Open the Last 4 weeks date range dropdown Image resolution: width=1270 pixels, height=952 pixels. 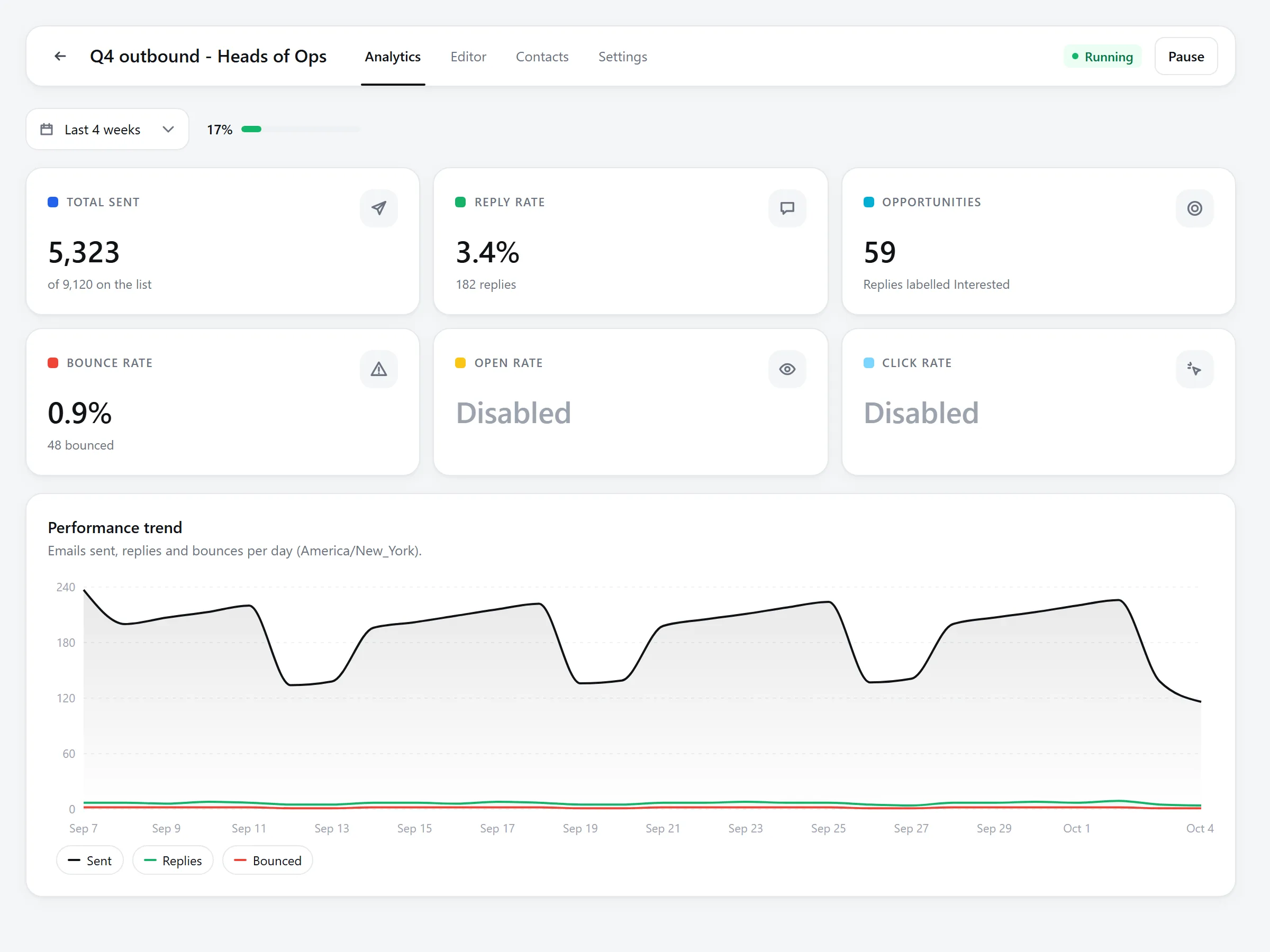point(107,129)
